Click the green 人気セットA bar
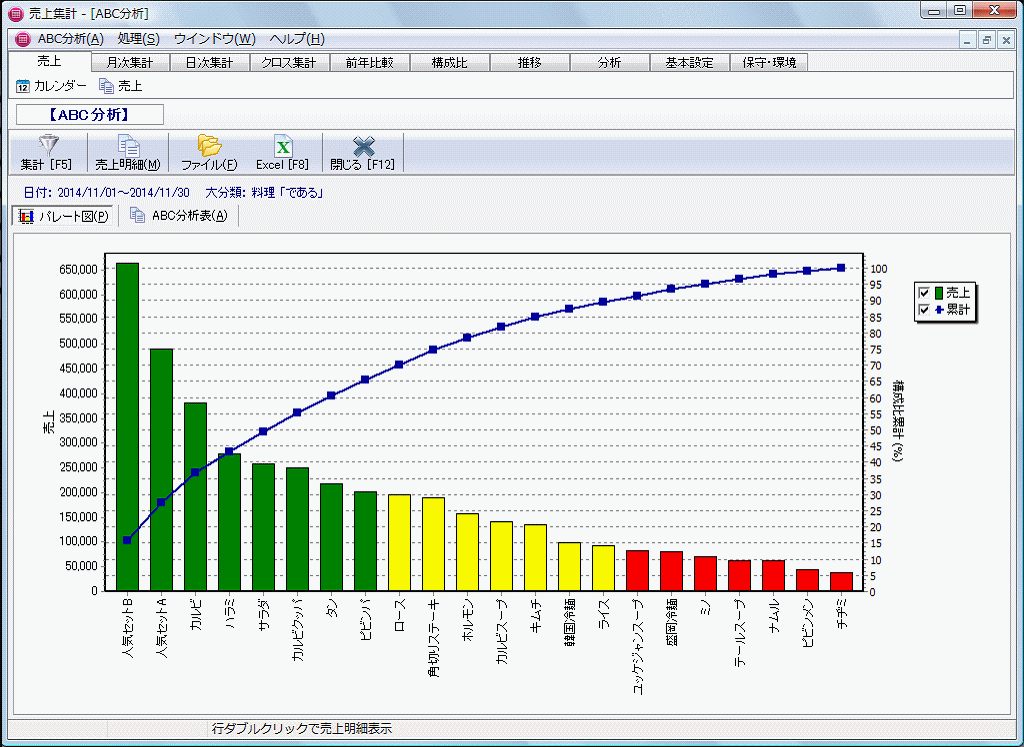Image resolution: width=1024 pixels, height=747 pixels. (161, 470)
